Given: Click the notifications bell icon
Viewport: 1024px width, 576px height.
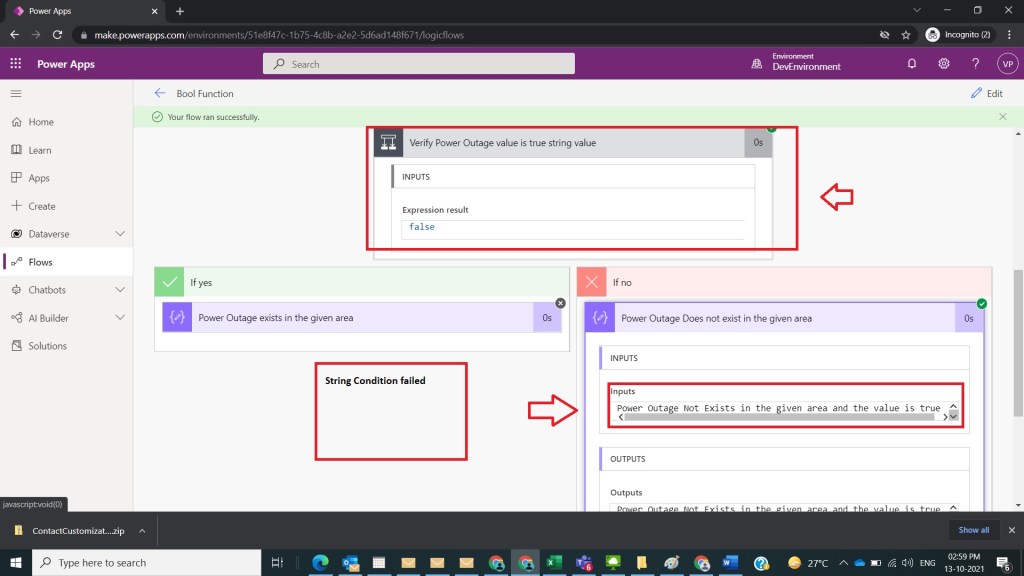Looking at the screenshot, I should click(911, 64).
